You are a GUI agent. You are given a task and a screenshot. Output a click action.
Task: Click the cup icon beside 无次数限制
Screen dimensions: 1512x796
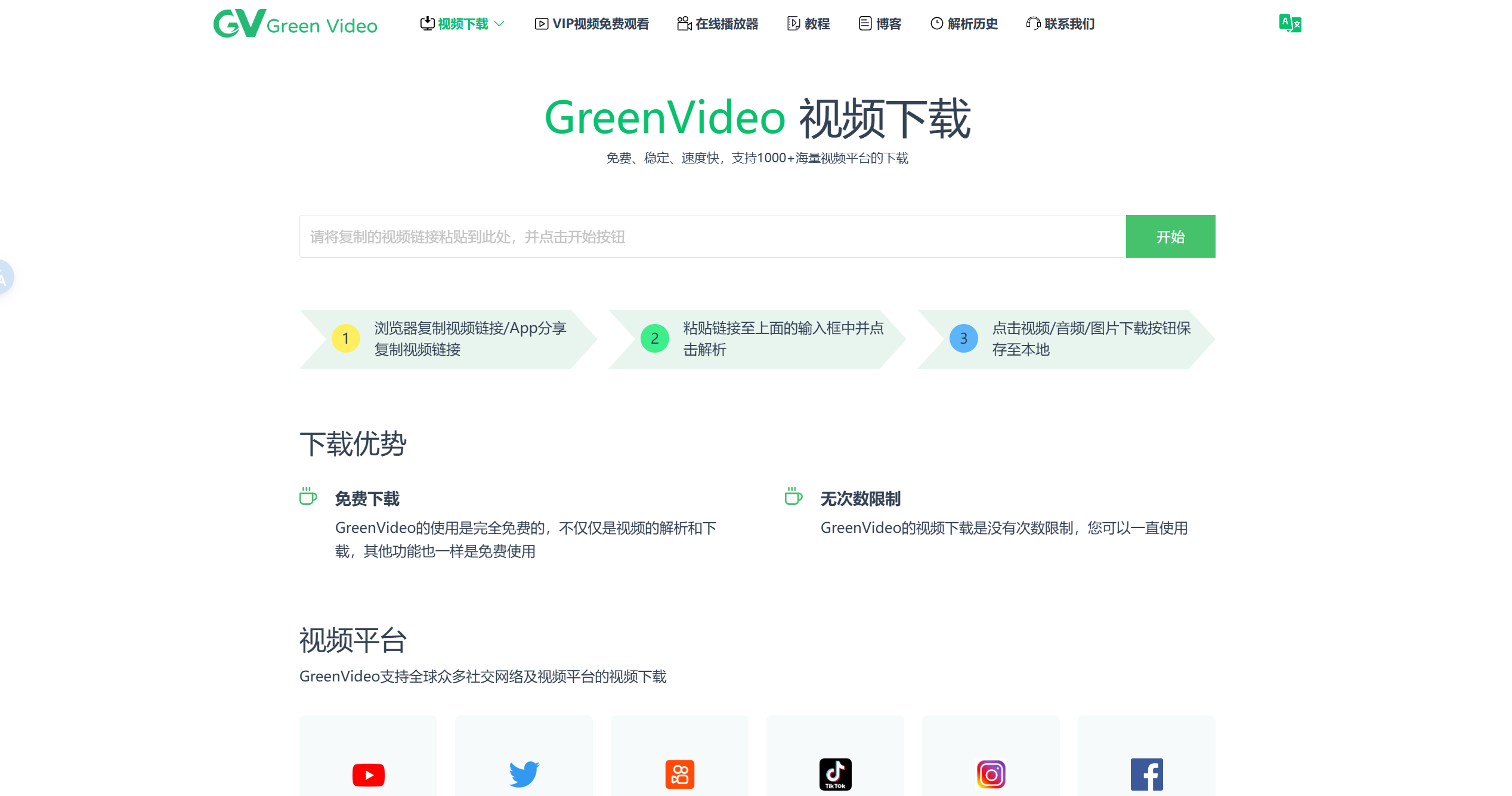793,496
